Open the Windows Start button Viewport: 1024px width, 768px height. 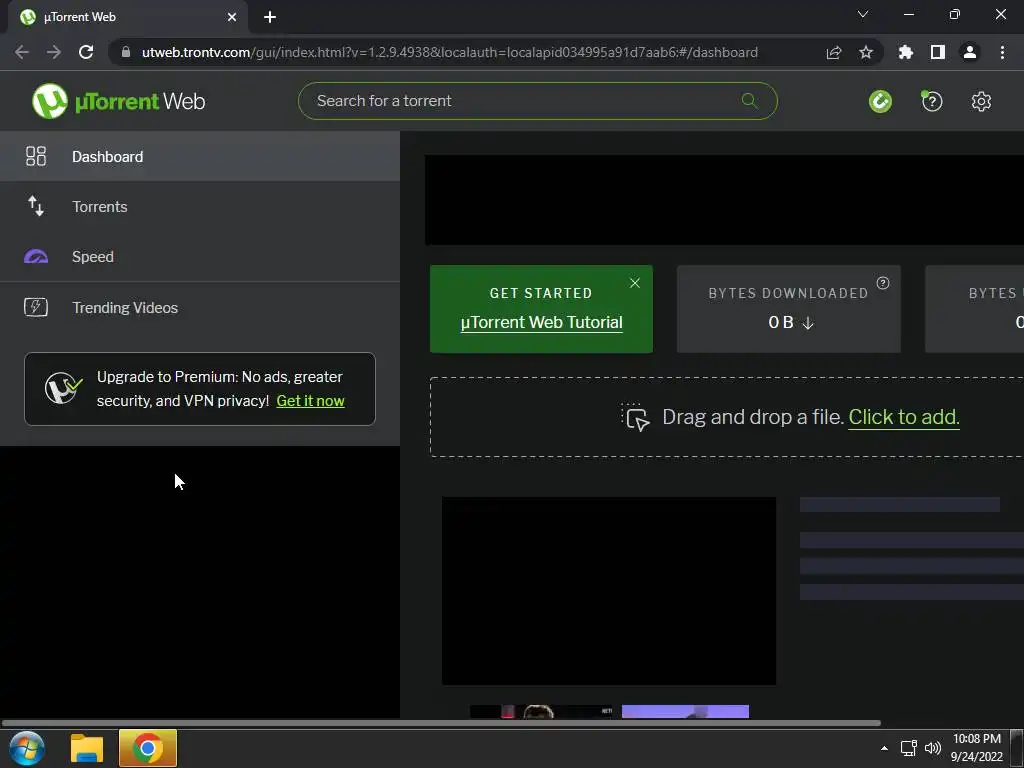pyautogui.click(x=27, y=748)
